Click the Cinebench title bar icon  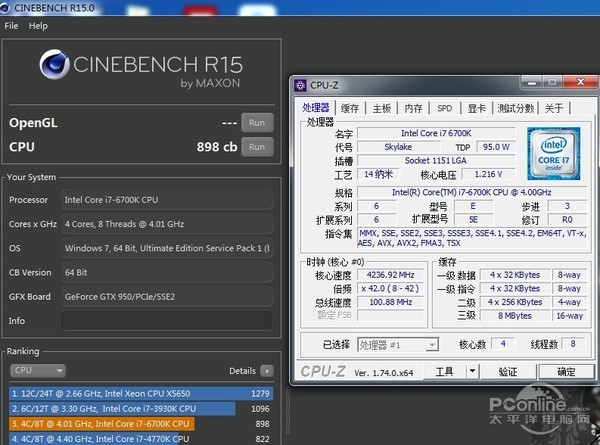[x=5, y=8]
